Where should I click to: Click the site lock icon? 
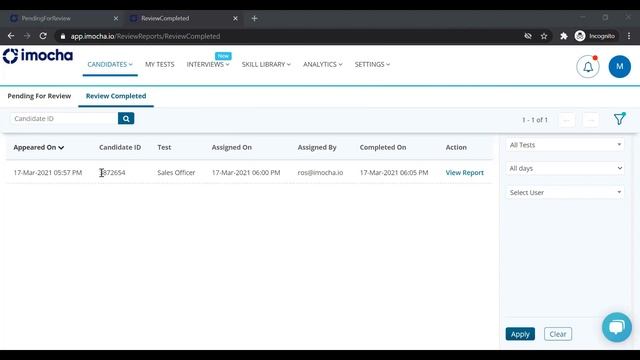(x=62, y=36)
